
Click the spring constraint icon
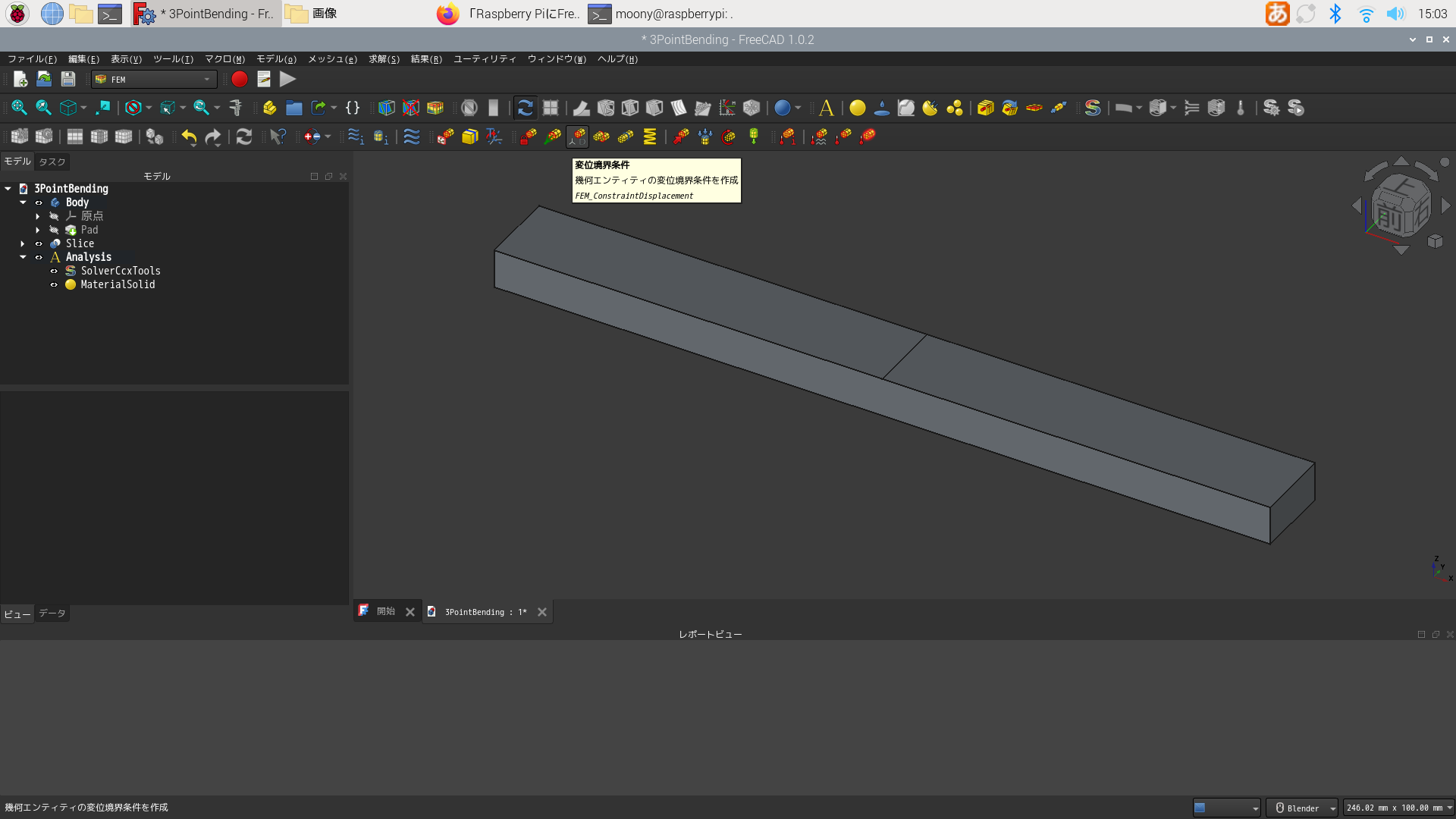point(650,136)
